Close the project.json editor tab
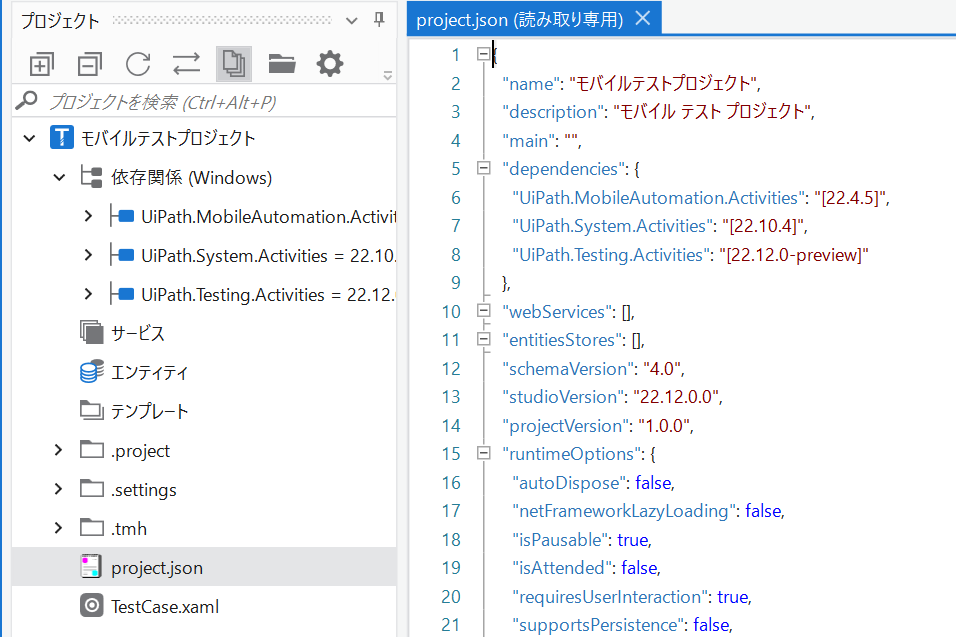Viewport: 956px width, 637px height. (643, 18)
